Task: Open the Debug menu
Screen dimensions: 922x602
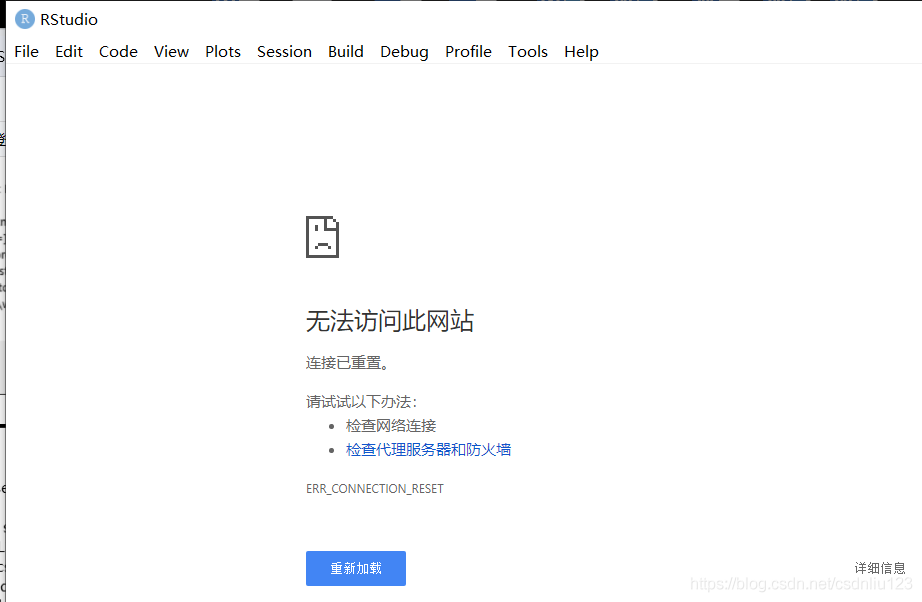Action: (404, 52)
